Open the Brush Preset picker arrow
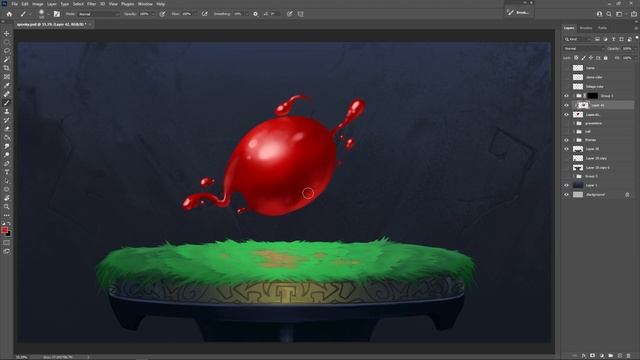640x360 pixels. point(48,14)
